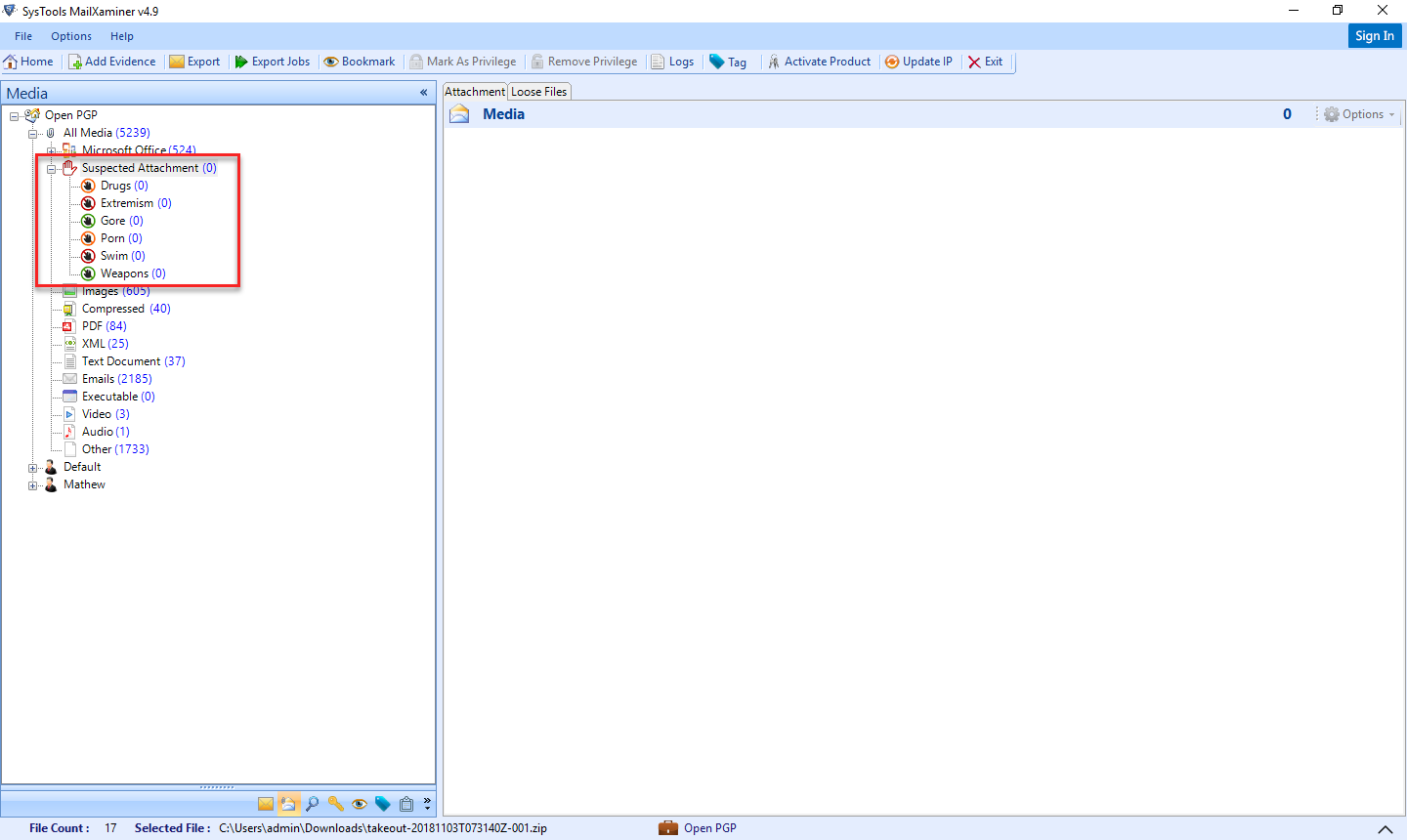Select the Weapons (0) category
The height and width of the screenshot is (840, 1407).
133,273
